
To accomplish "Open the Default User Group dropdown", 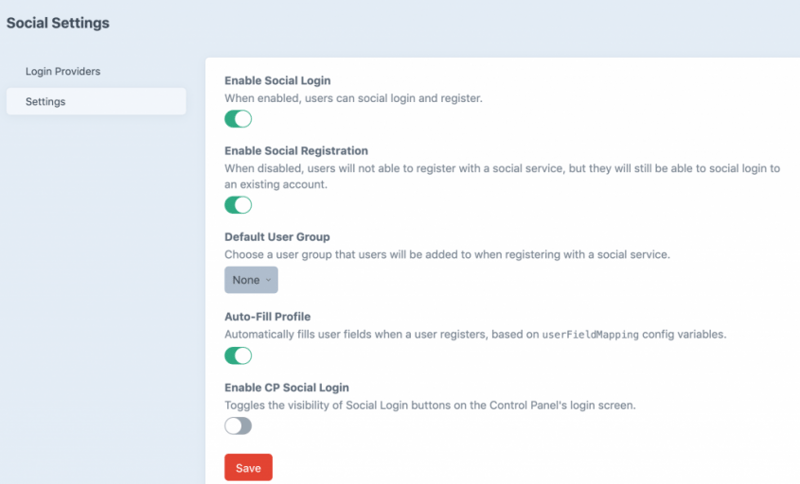I will pos(251,280).
